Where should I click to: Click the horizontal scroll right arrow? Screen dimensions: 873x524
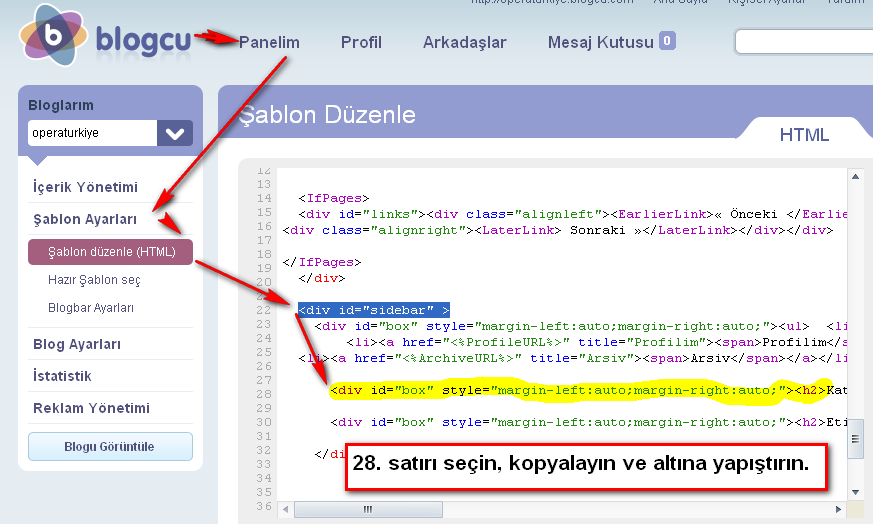coord(838,509)
